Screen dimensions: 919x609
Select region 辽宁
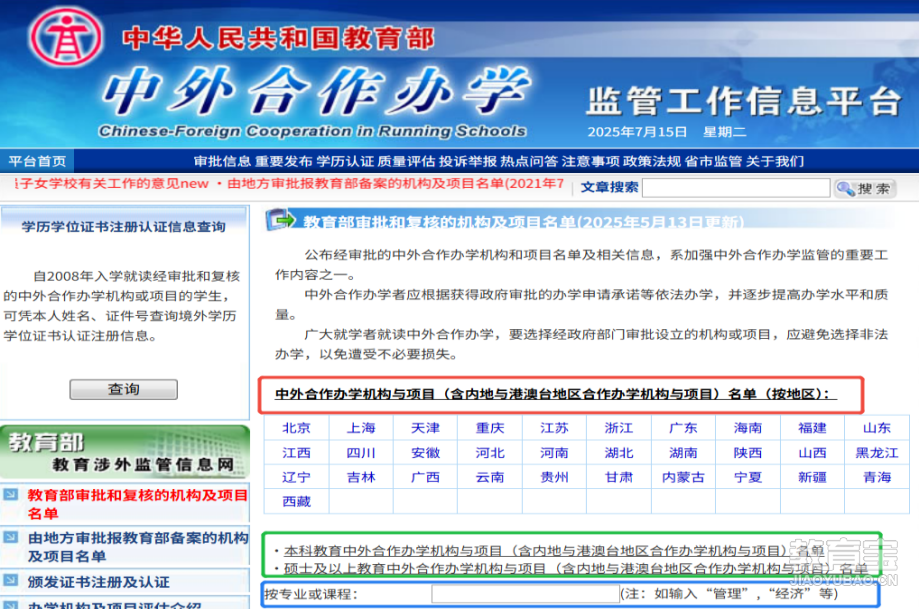[x=297, y=477]
